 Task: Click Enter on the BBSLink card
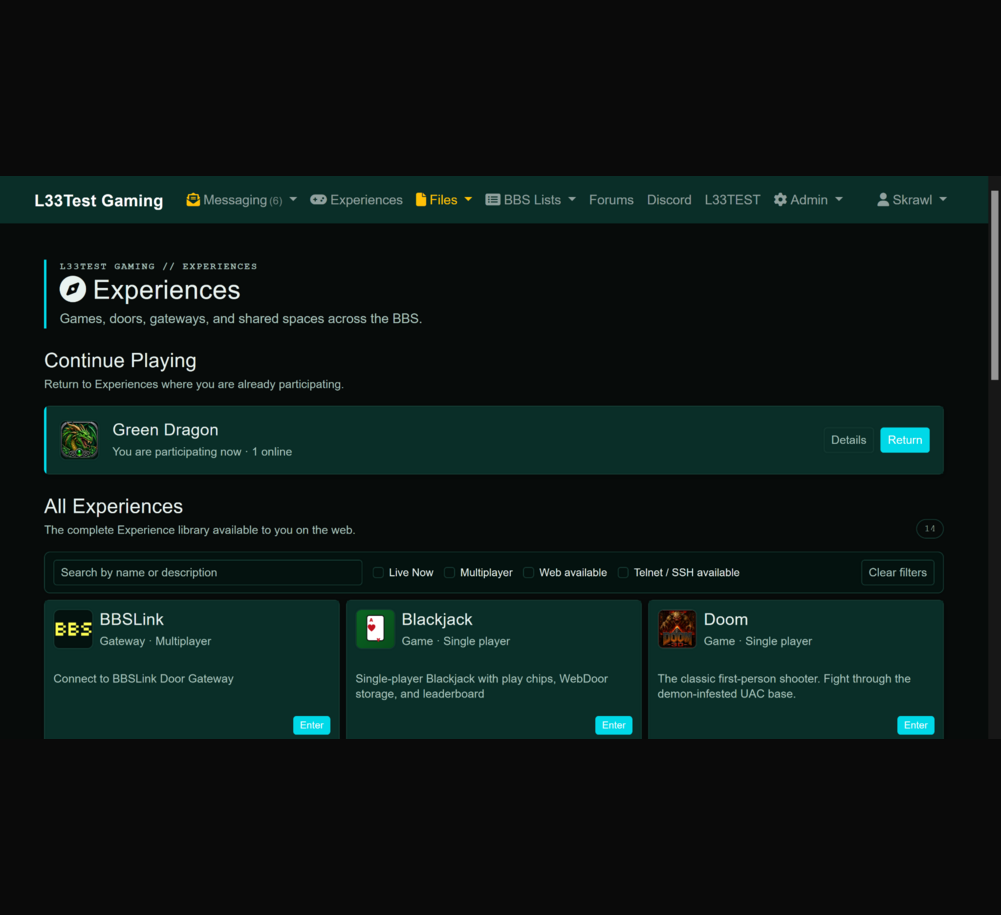tap(312, 725)
